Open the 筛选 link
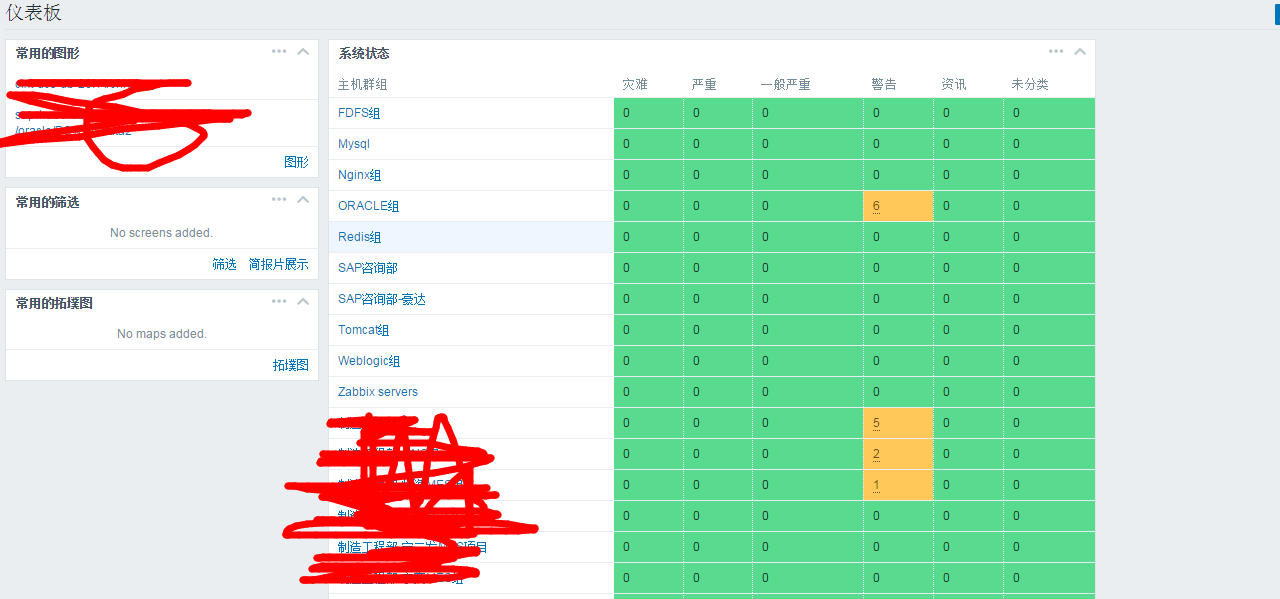This screenshot has height=599, width=1280. 224,264
